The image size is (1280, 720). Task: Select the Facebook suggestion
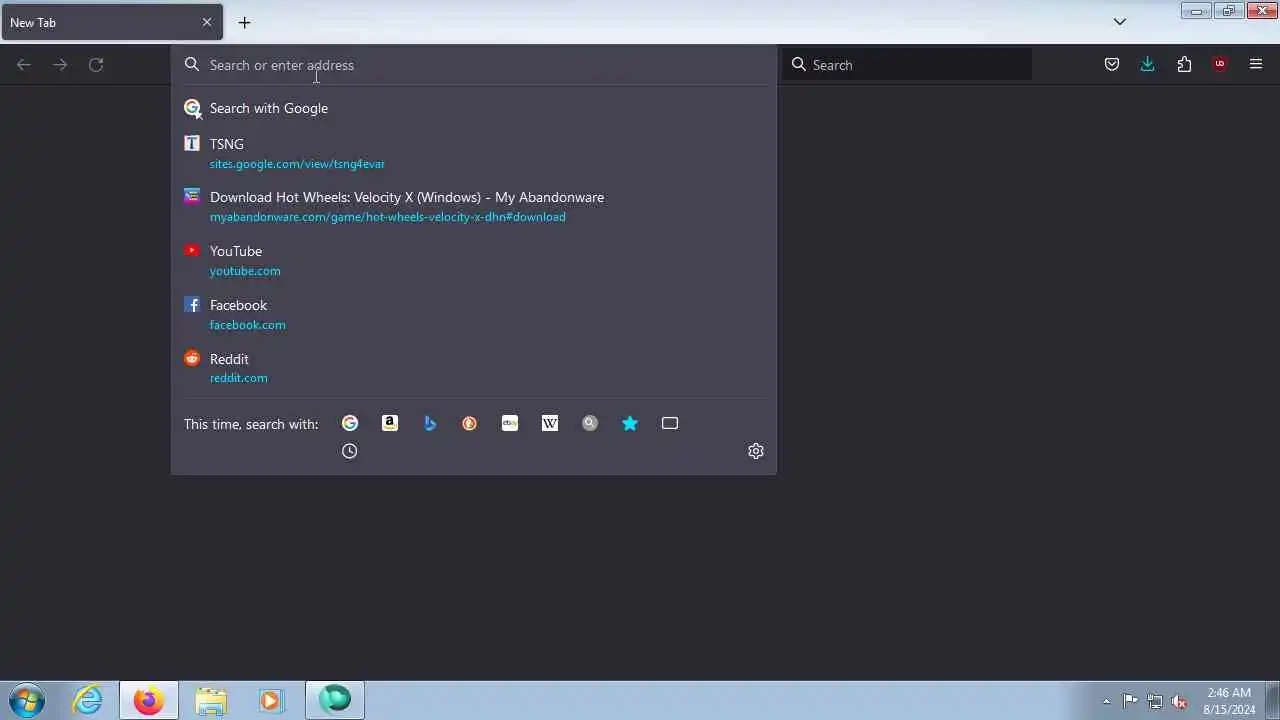tap(474, 314)
